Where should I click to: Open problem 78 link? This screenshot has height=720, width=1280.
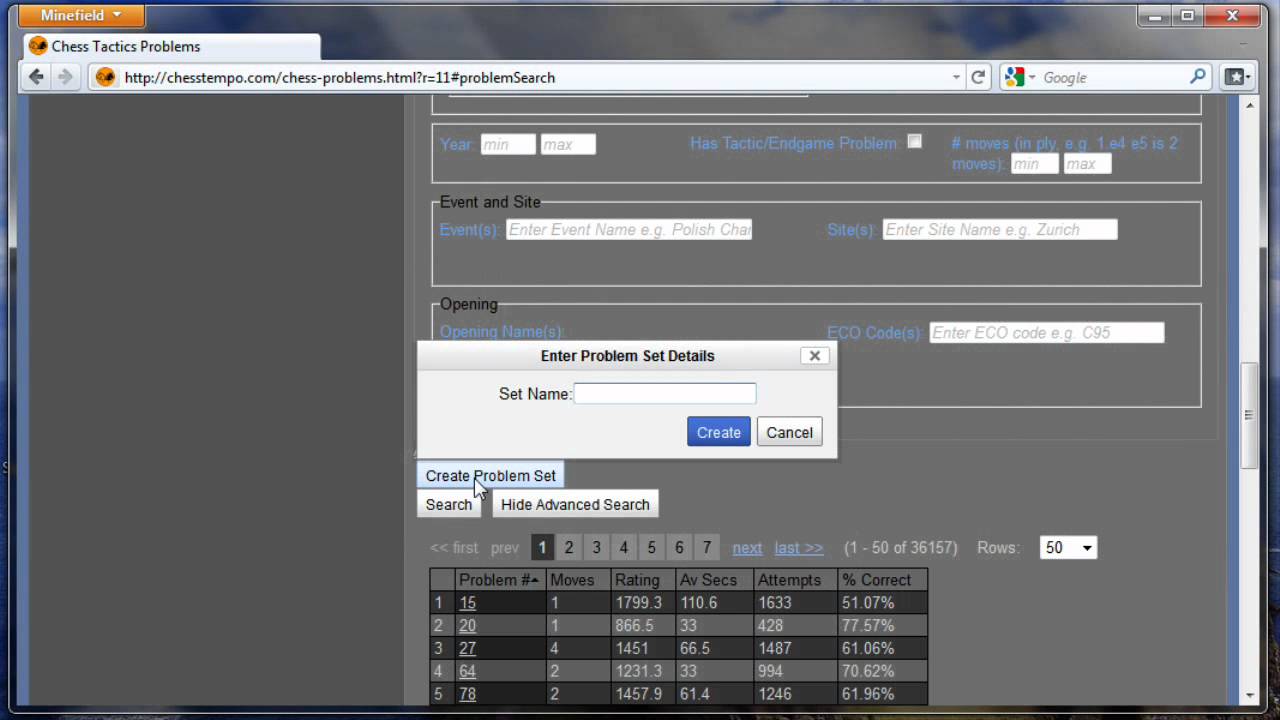pyautogui.click(x=467, y=694)
